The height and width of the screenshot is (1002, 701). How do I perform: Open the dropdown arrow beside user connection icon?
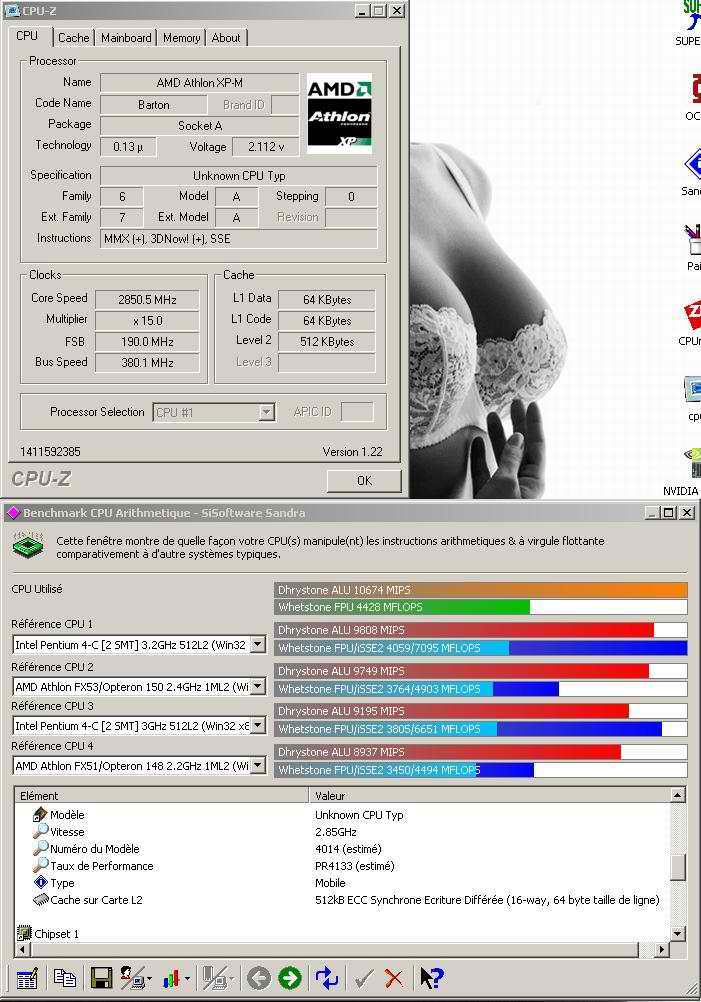click(150, 978)
